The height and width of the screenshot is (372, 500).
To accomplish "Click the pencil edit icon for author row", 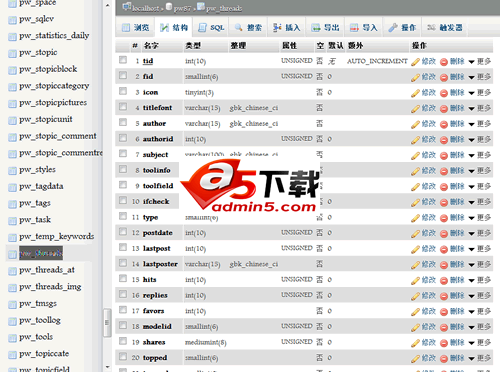I will [x=415, y=124].
